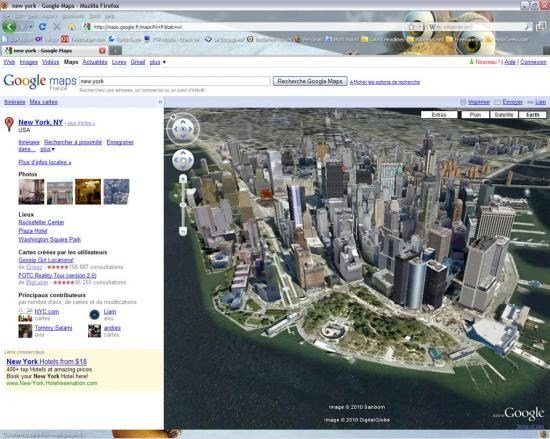Click the zoom slider handle on the map

pos(183,204)
